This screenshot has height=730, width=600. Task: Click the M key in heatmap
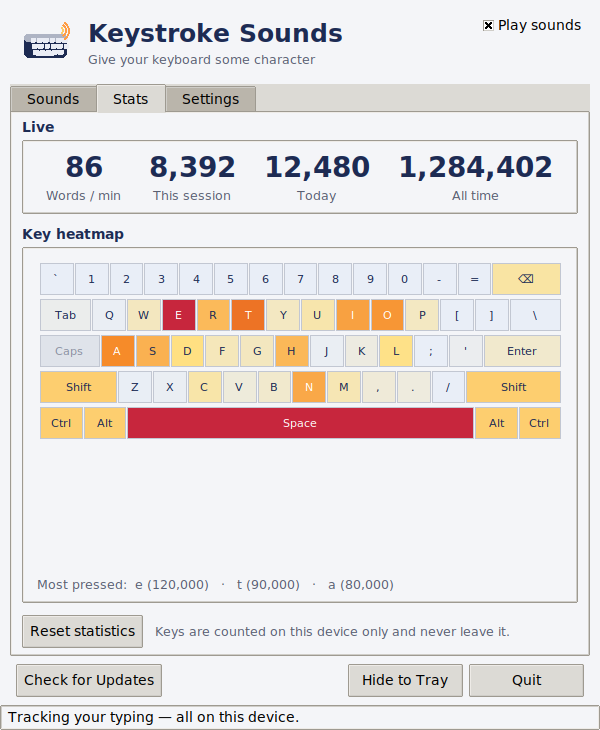pos(344,387)
